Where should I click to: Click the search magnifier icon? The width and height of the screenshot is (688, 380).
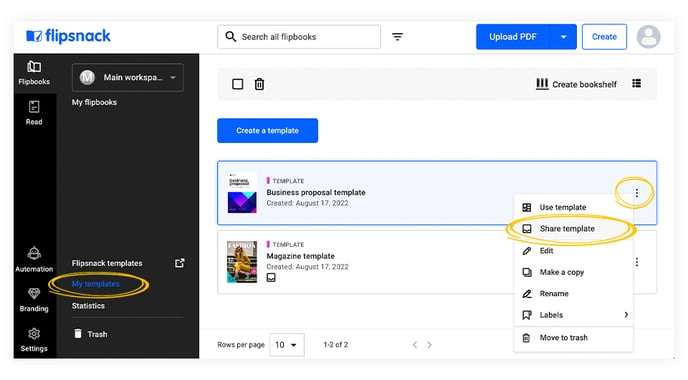[x=231, y=36]
